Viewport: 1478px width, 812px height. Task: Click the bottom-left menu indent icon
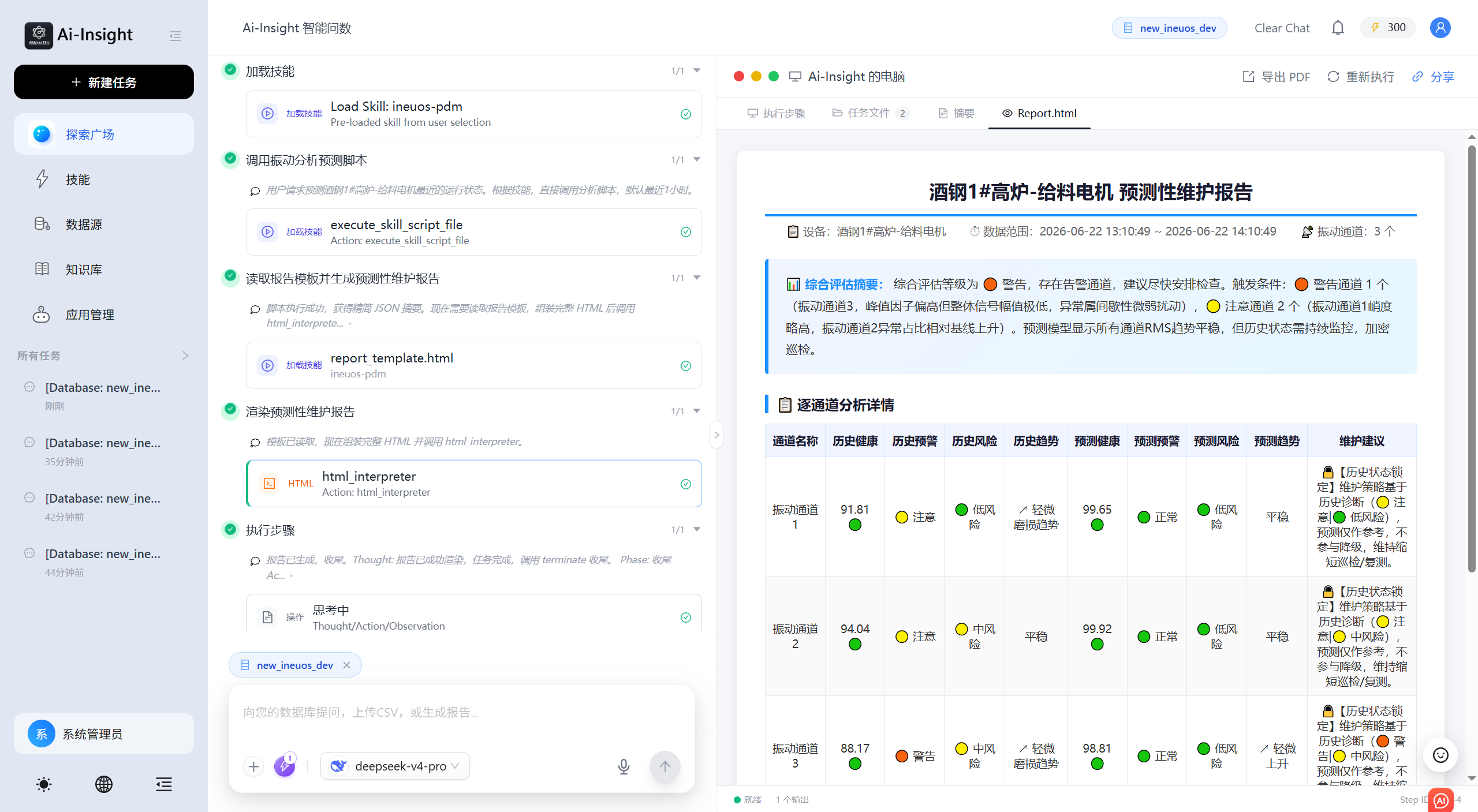pos(164,784)
